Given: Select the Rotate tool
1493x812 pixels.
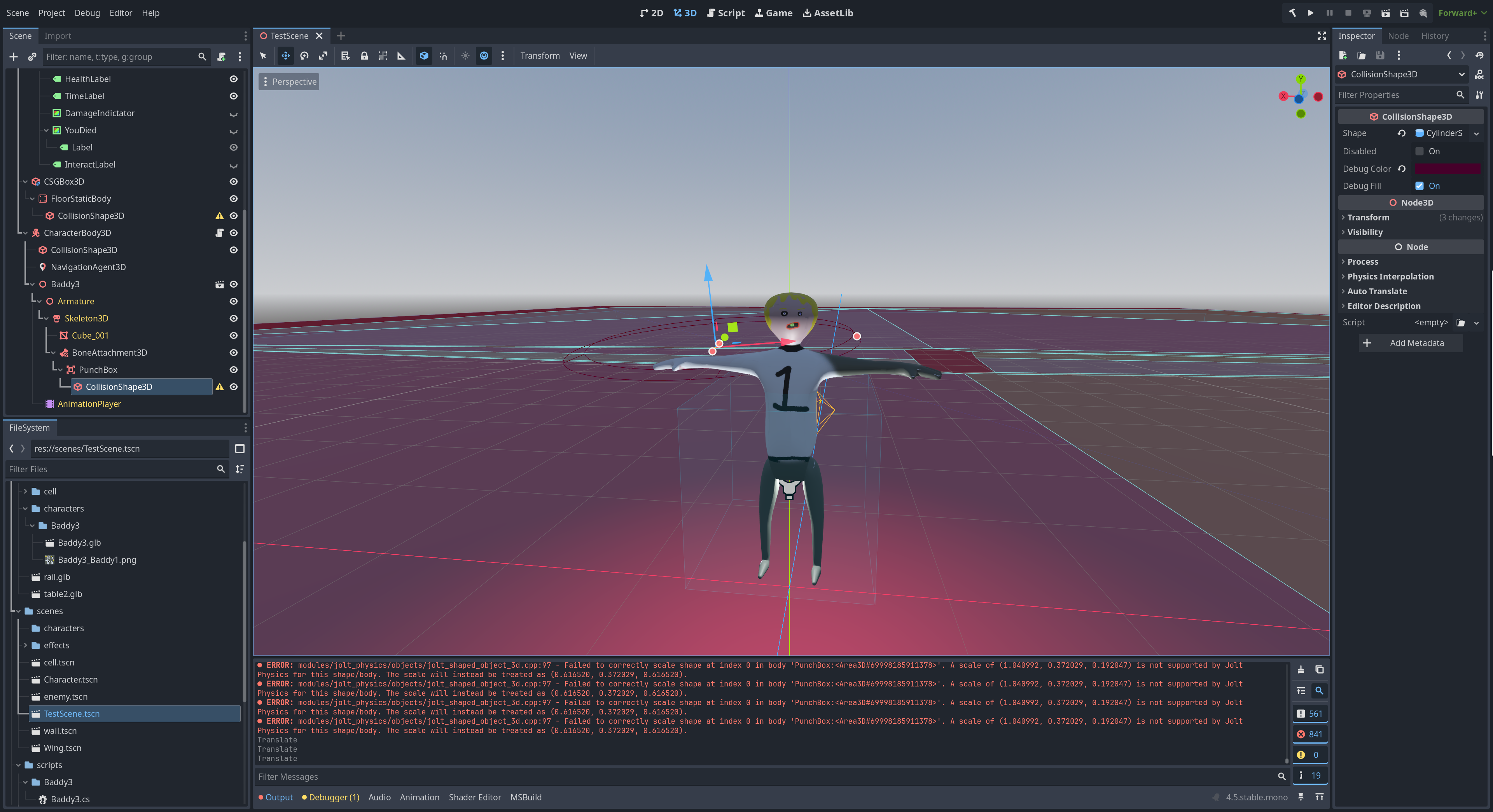Looking at the screenshot, I should point(304,56).
